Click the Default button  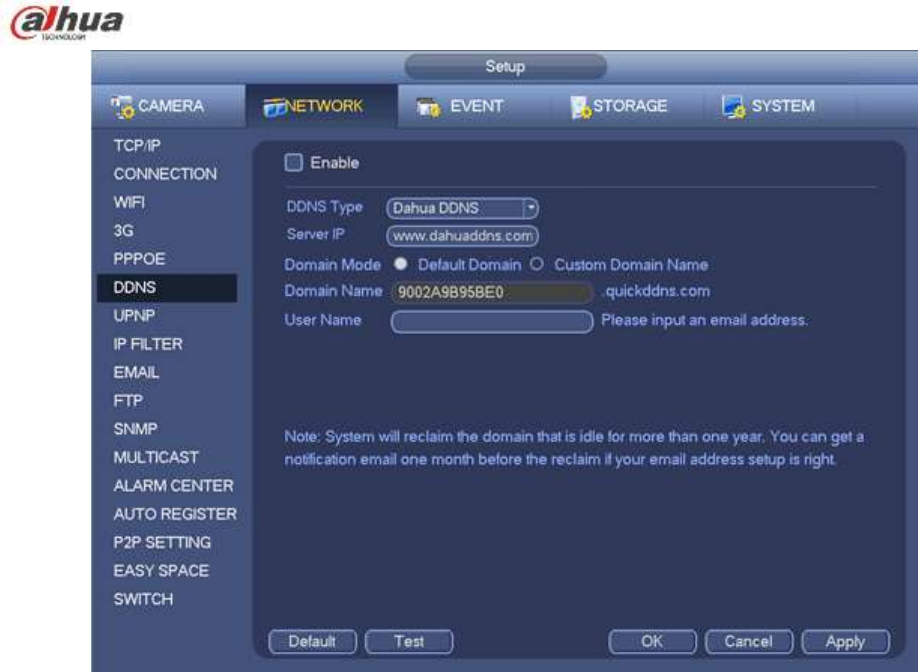click(x=312, y=642)
